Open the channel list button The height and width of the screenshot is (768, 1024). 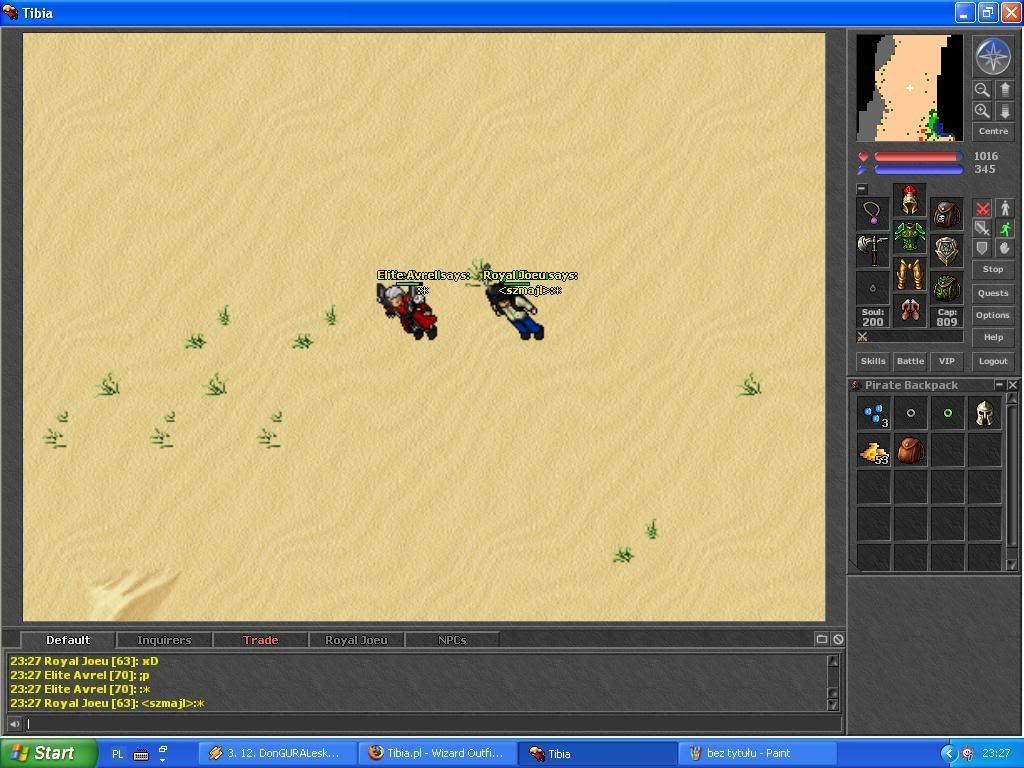[x=822, y=639]
